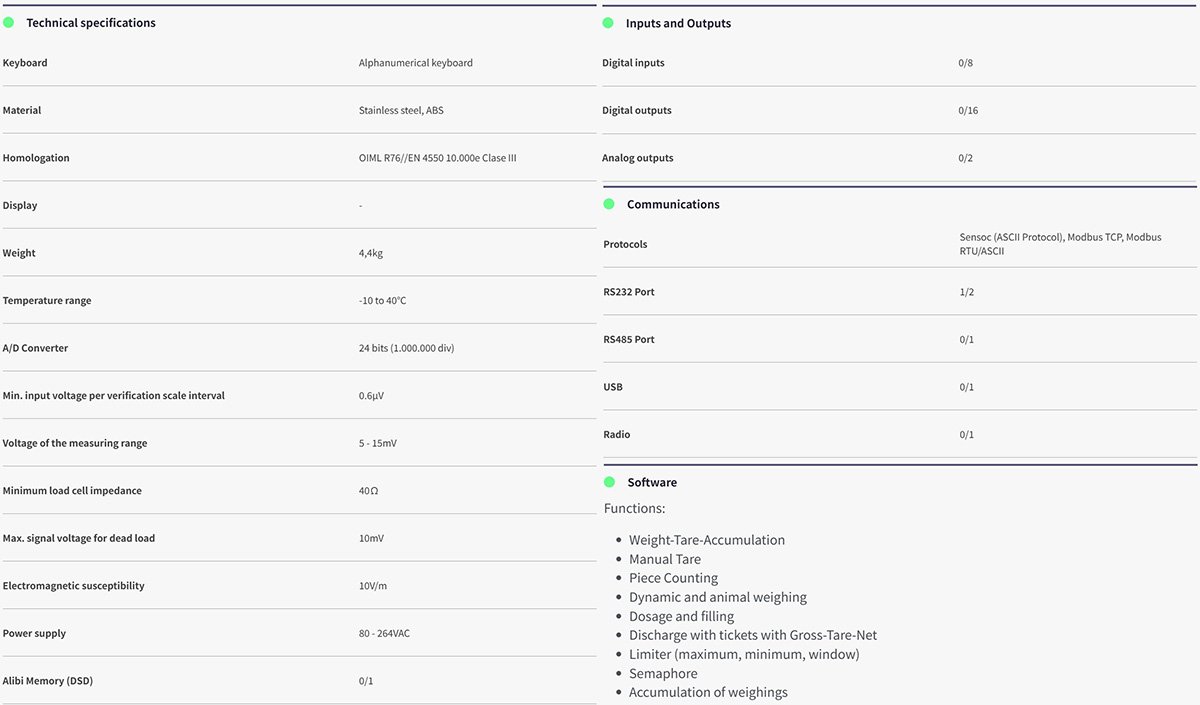Select the Piece Counting list item

coord(673,578)
